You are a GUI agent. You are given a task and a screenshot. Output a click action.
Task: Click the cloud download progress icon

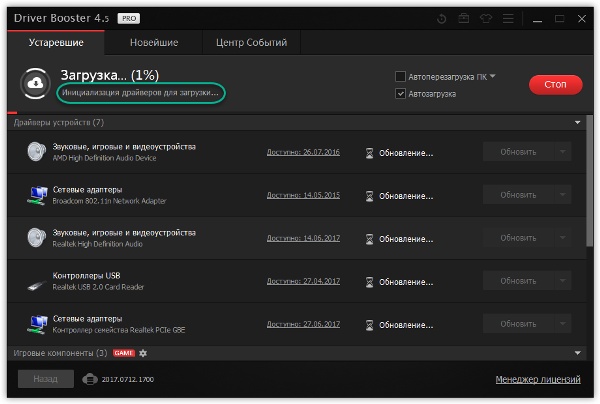36,83
